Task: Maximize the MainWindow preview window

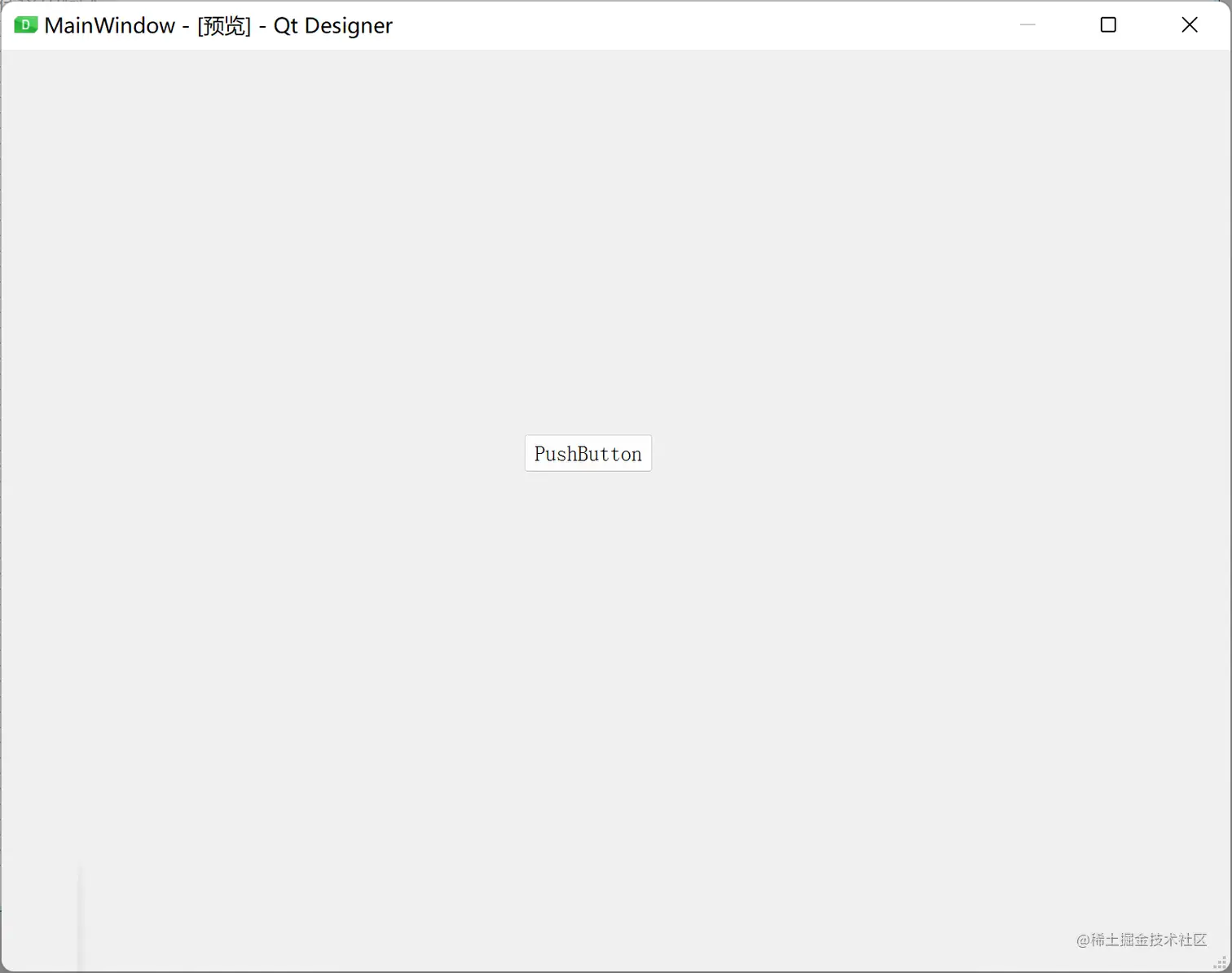Action: tap(1108, 25)
